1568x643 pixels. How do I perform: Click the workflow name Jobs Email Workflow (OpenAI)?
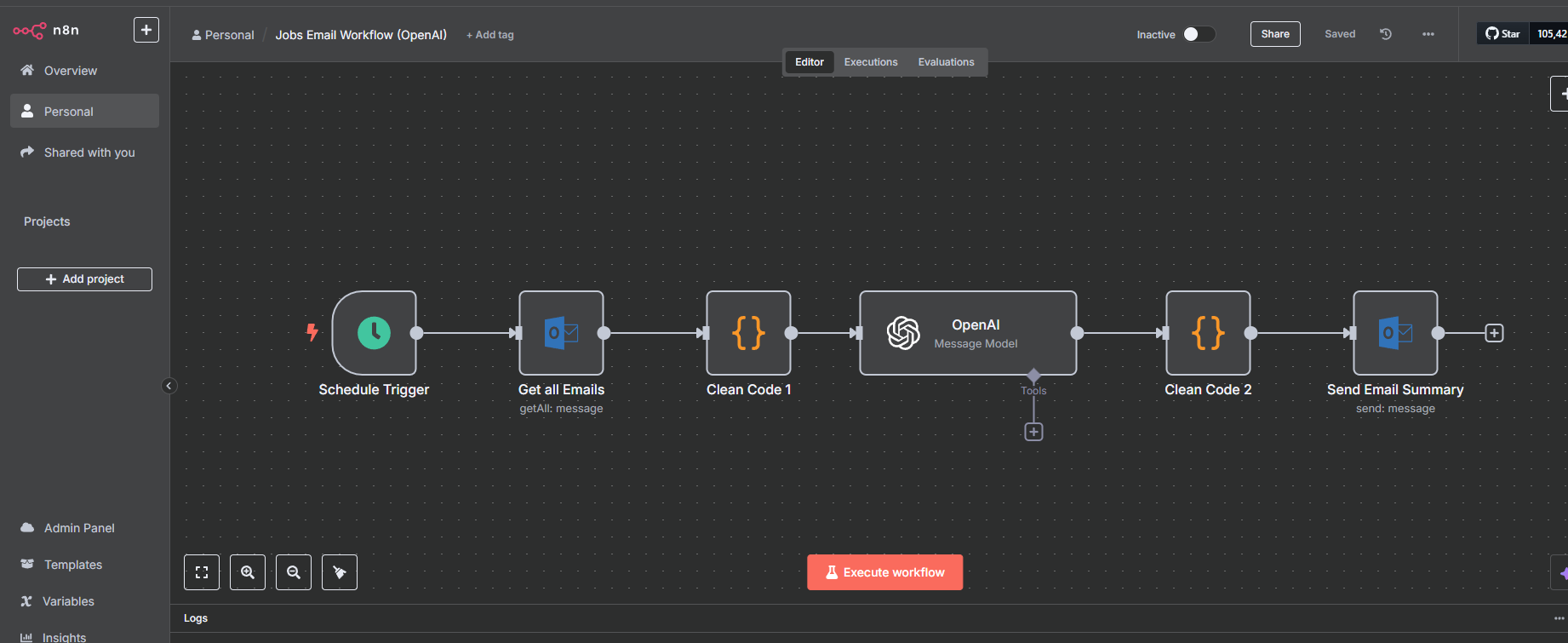(x=361, y=35)
